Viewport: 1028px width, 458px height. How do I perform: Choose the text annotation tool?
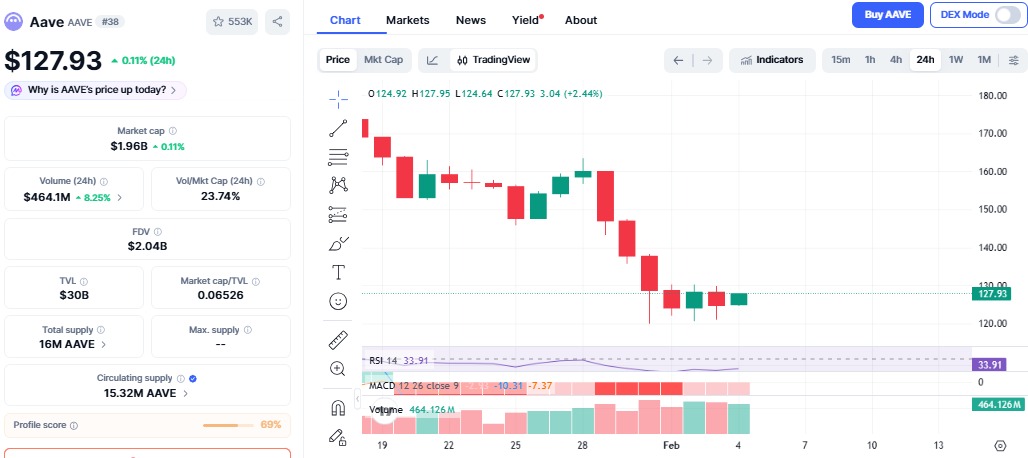coord(338,272)
